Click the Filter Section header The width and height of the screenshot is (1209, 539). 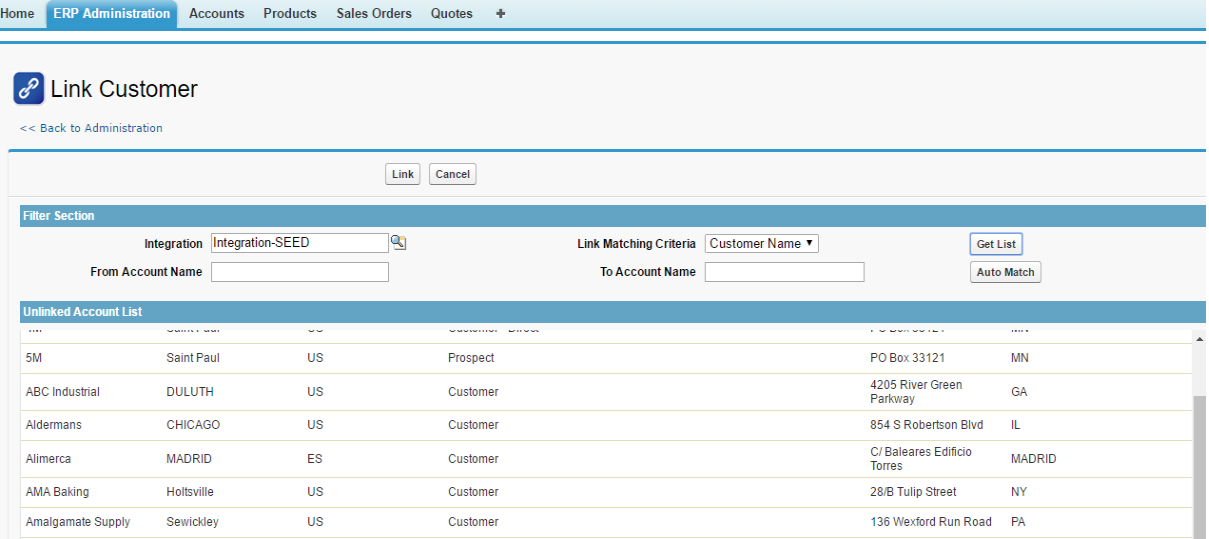pyautogui.click(x=613, y=216)
